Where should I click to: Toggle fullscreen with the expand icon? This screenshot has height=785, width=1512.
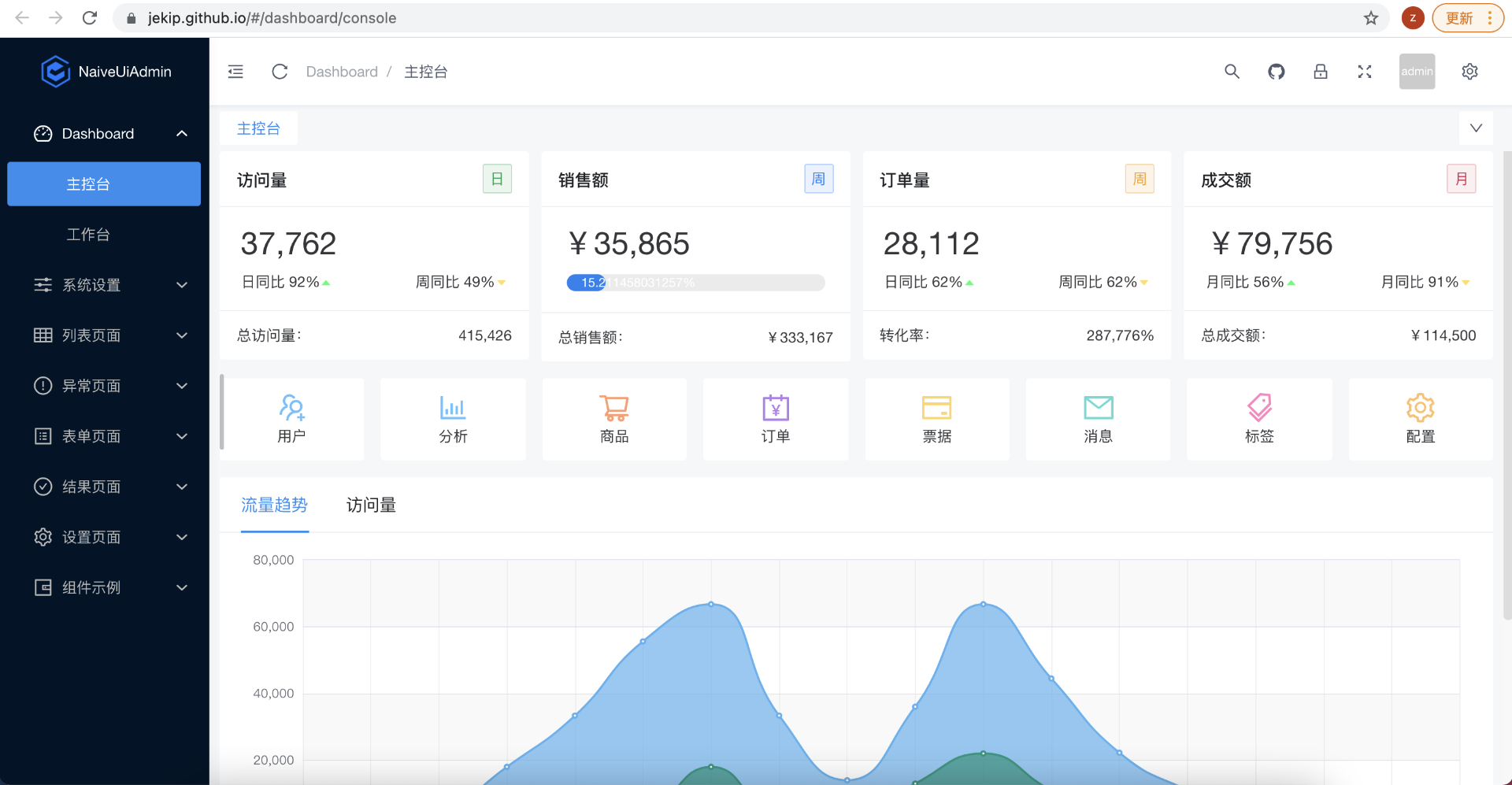pos(1365,72)
